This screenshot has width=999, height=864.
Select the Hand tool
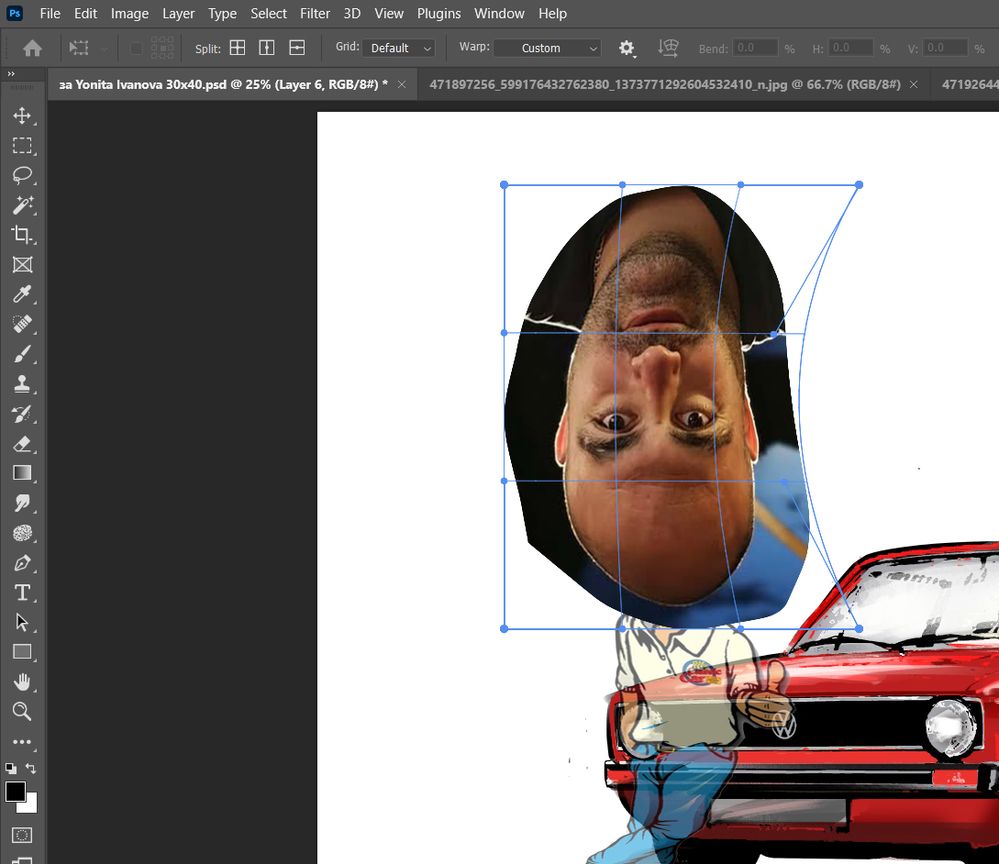[x=22, y=682]
